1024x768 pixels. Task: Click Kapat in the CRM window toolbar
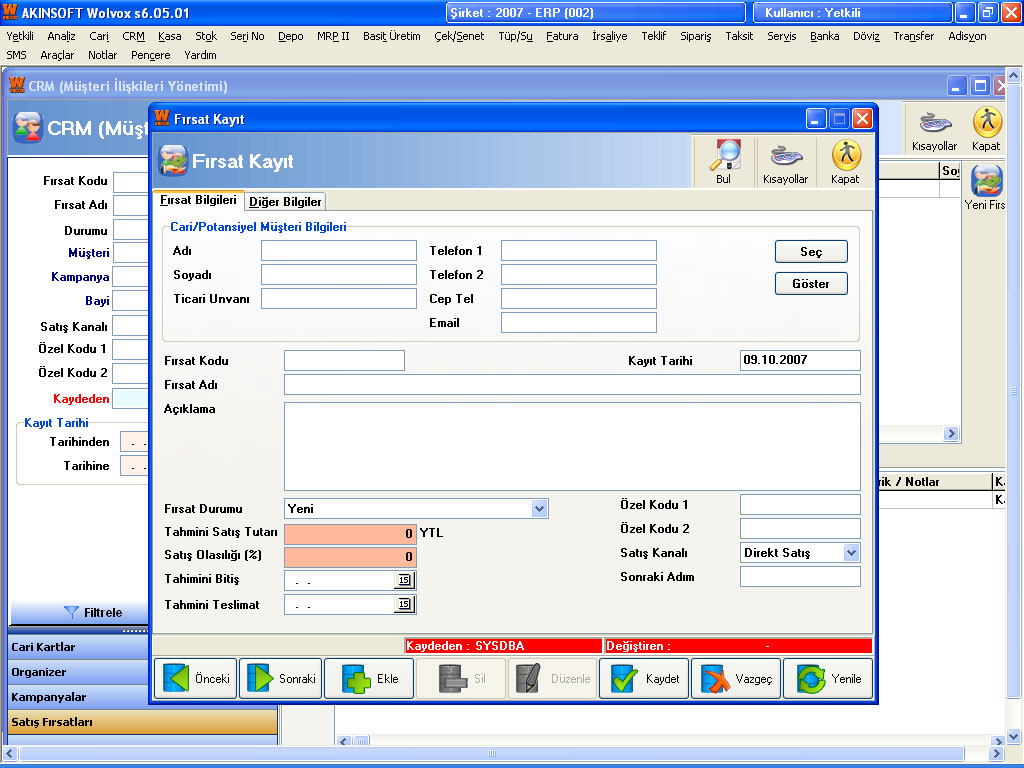click(986, 129)
